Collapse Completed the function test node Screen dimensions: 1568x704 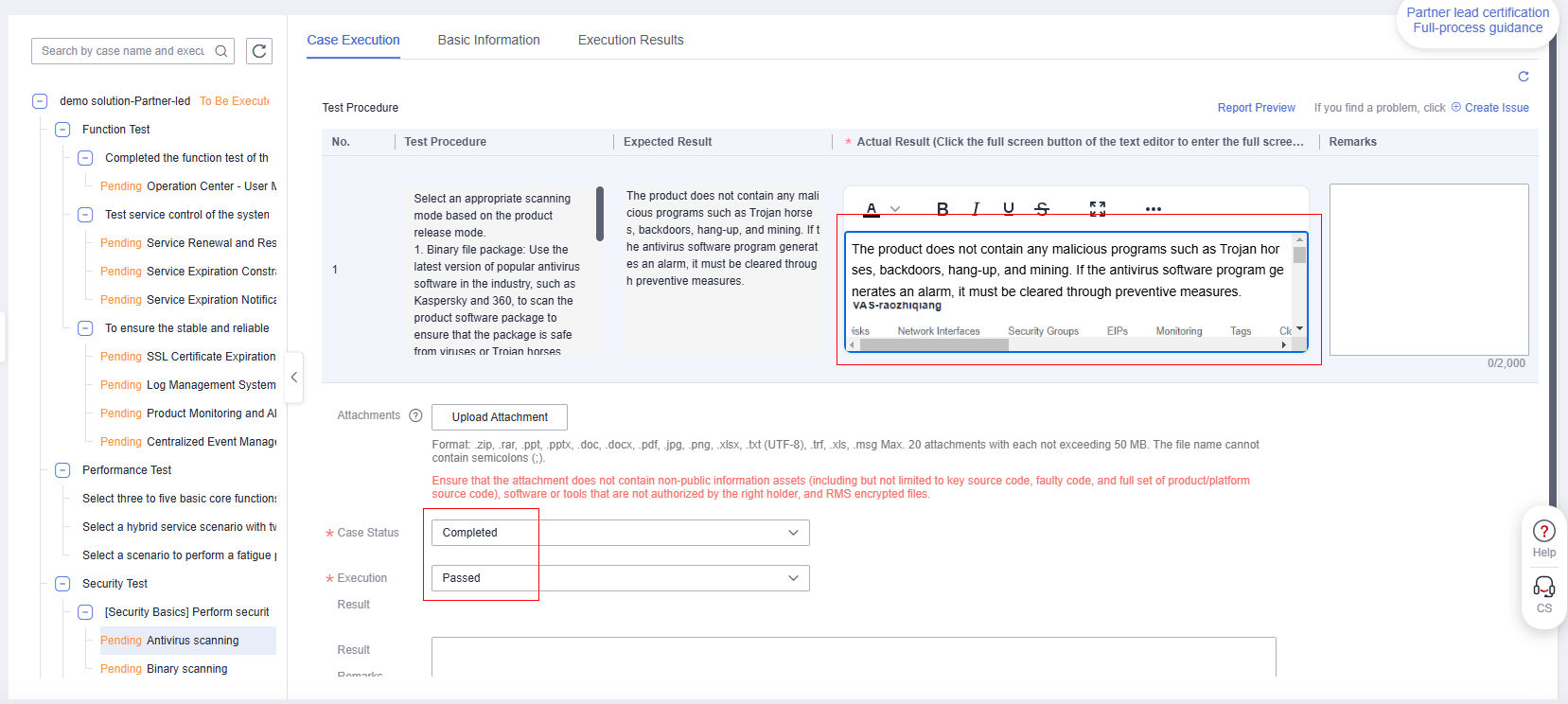tap(85, 158)
